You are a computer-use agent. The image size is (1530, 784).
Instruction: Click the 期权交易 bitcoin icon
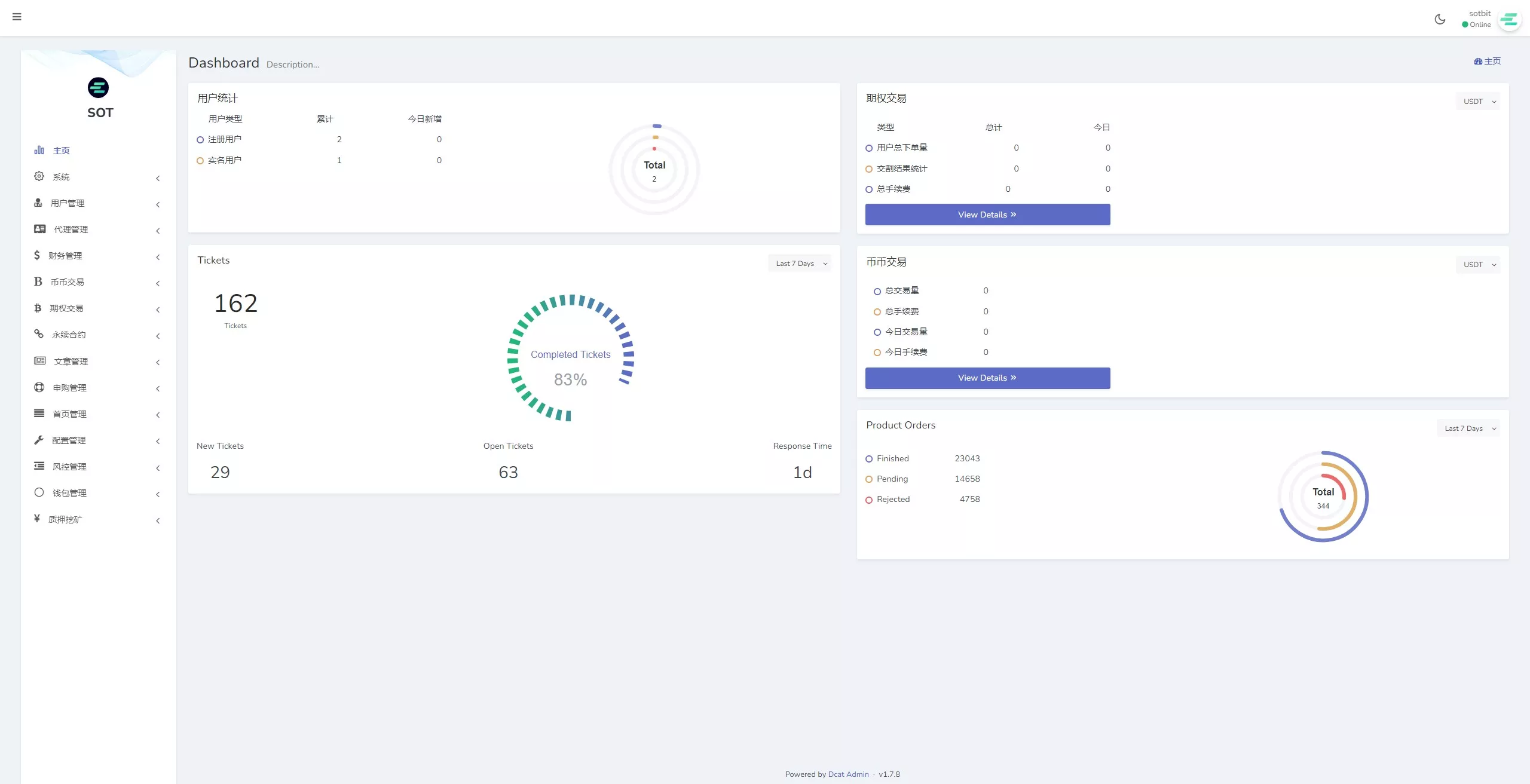(x=38, y=308)
